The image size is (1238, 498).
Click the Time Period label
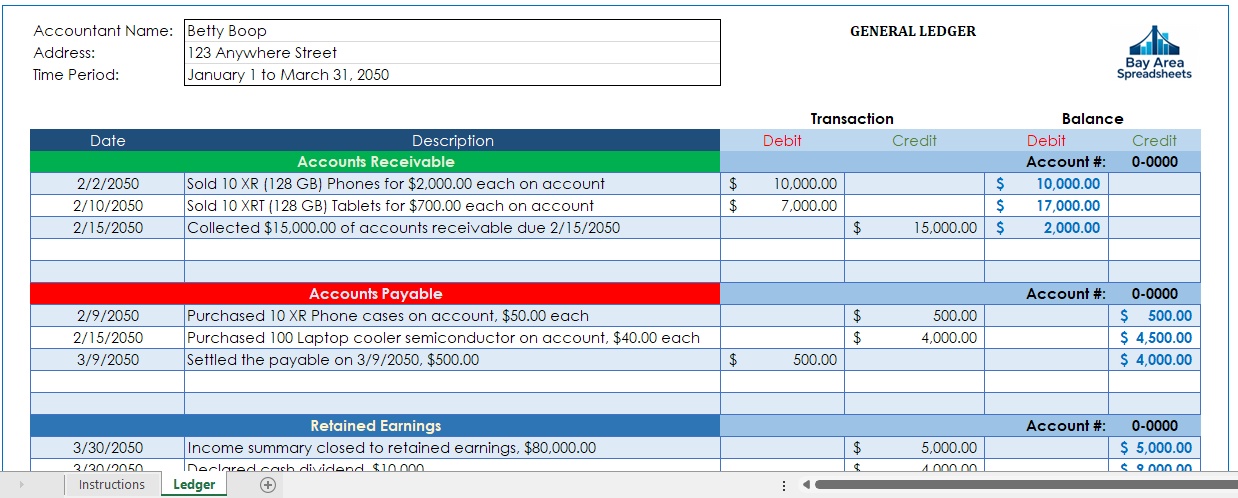coord(76,75)
